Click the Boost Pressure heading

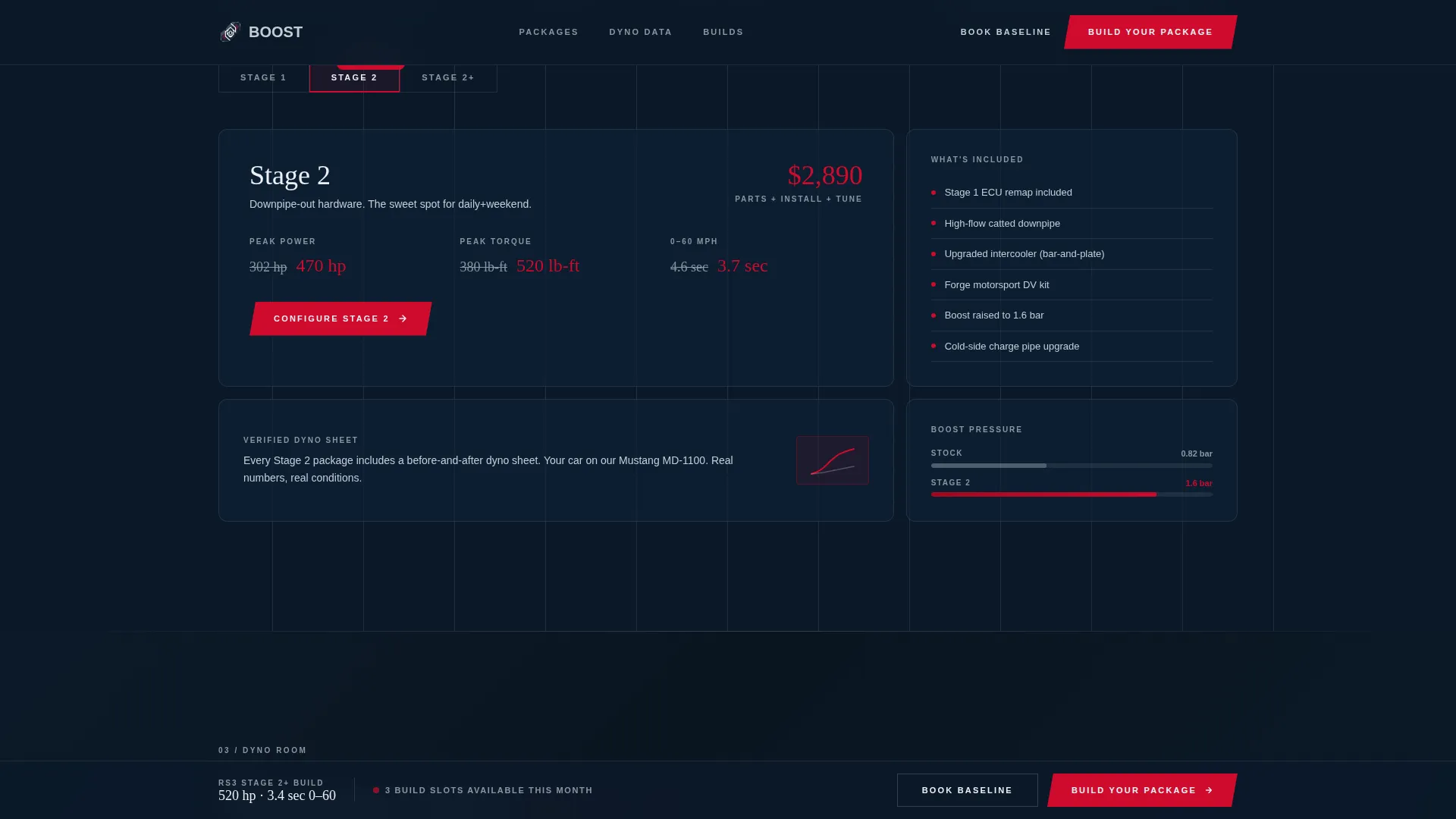click(976, 429)
